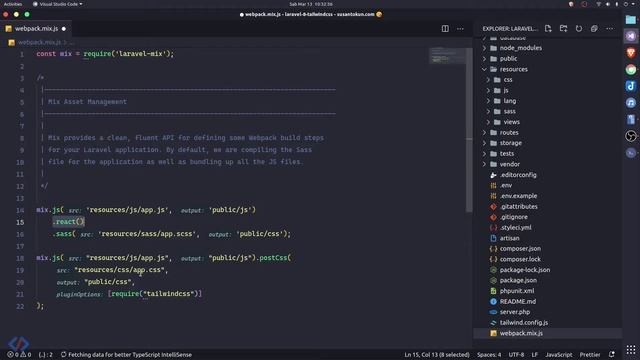Click Prettier status bar item
The height and width of the screenshot is (360, 640).
[590, 355]
